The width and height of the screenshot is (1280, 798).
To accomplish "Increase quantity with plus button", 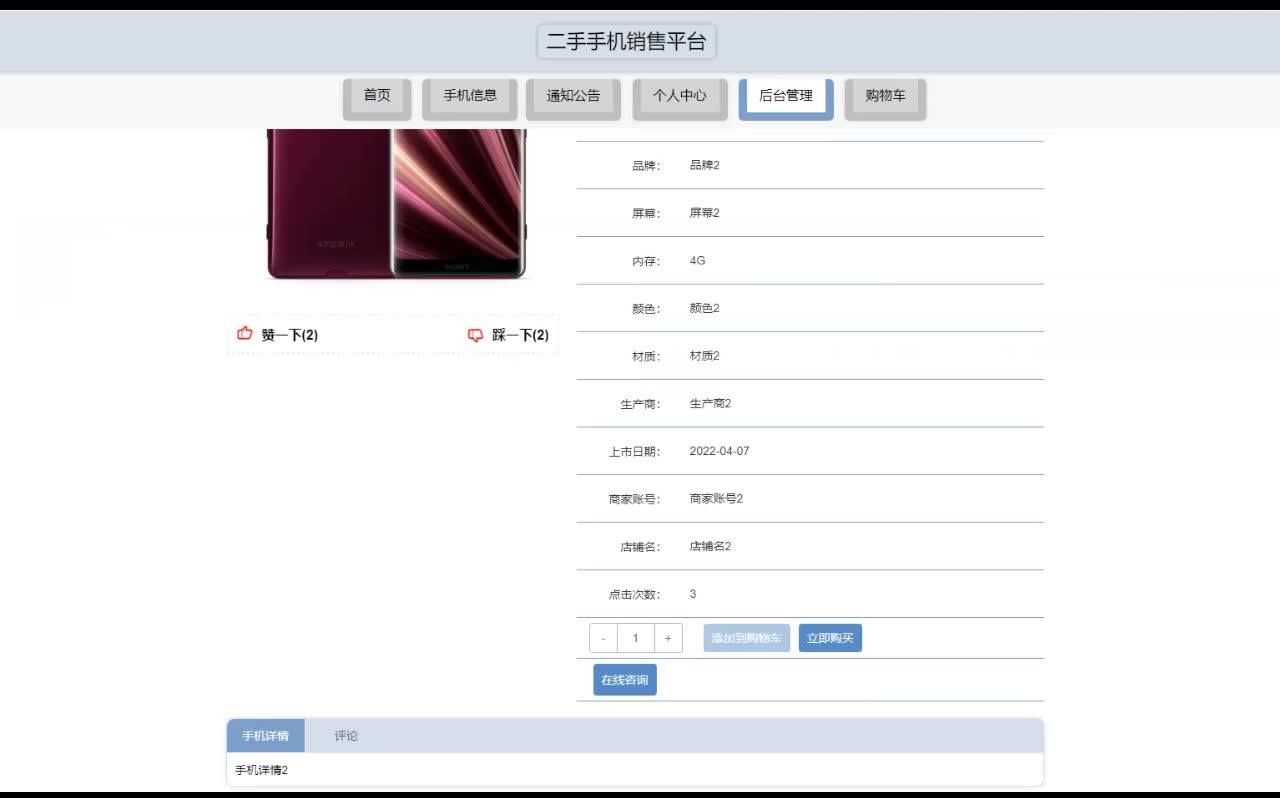I will pos(668,638).
